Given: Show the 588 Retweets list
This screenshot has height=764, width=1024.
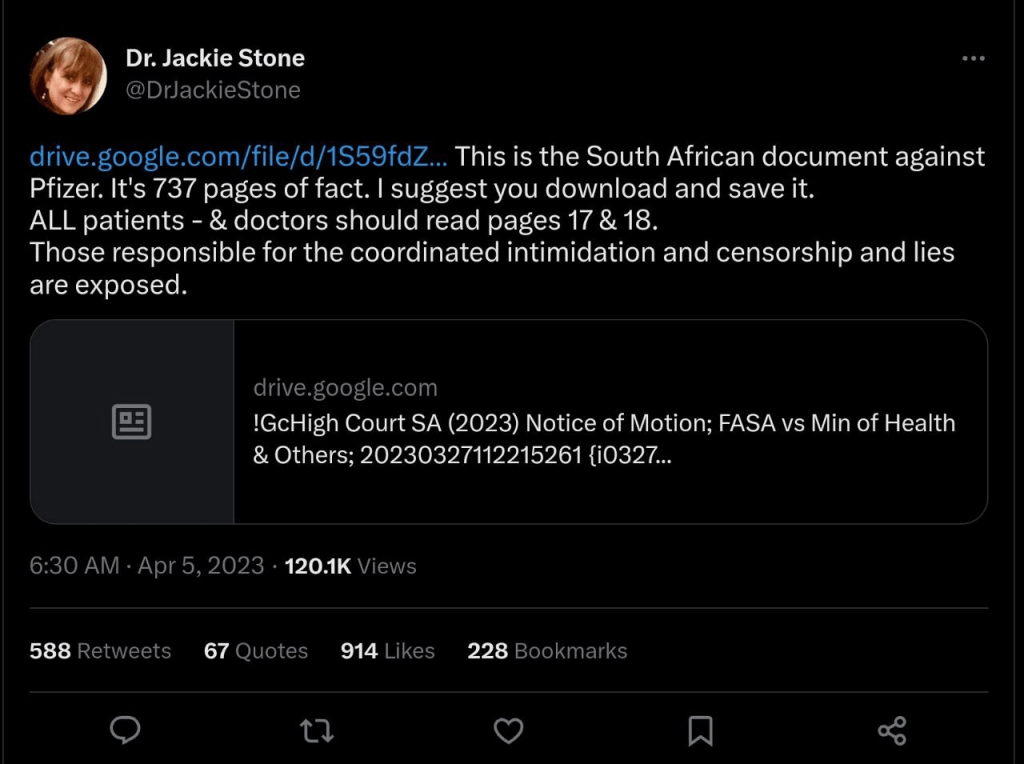Looking at the screenshot, I should point(100,651).
